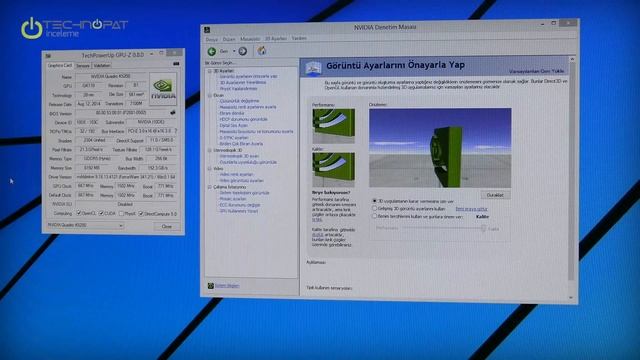The width and height of the screenshot is (640, 360).
Task: Open G-SYNC ayarları tree item
Action: coord(233,138)
